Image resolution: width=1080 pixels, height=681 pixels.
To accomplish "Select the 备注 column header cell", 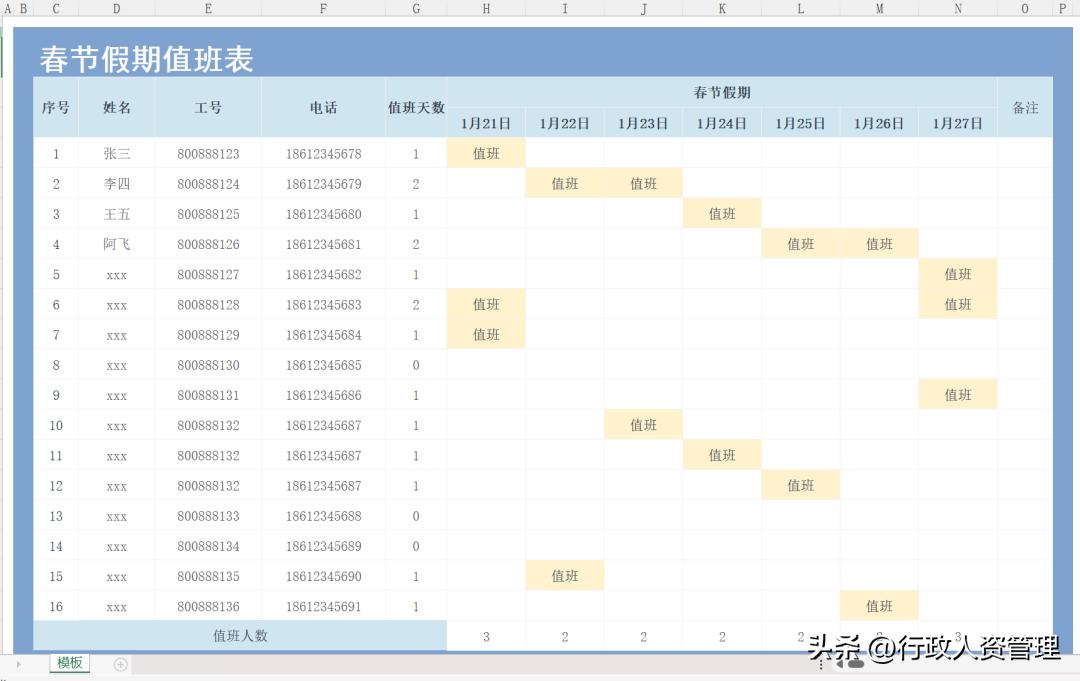I will (1024, 107).
